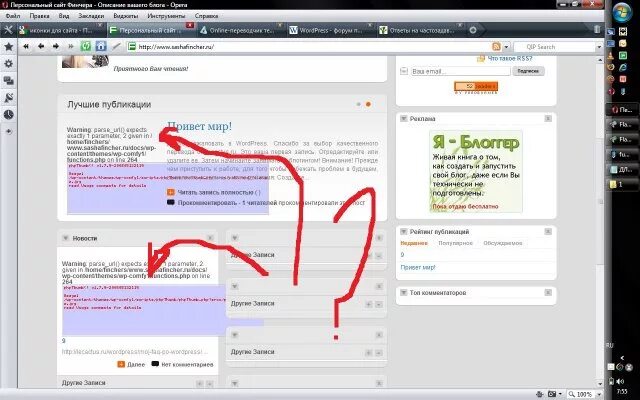Open the pushpin notes panel

click(8, 98)
